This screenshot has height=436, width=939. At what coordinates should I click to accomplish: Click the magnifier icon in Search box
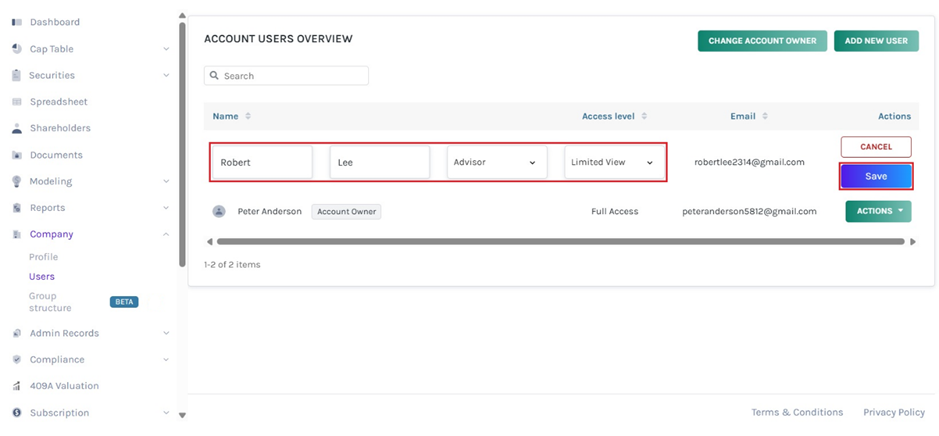pos(214,76)
